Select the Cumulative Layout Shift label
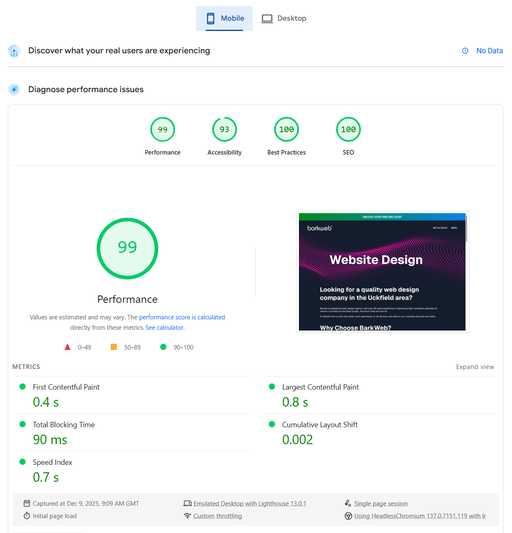This screenshot has width=512, height=533. tap(320, 425)
